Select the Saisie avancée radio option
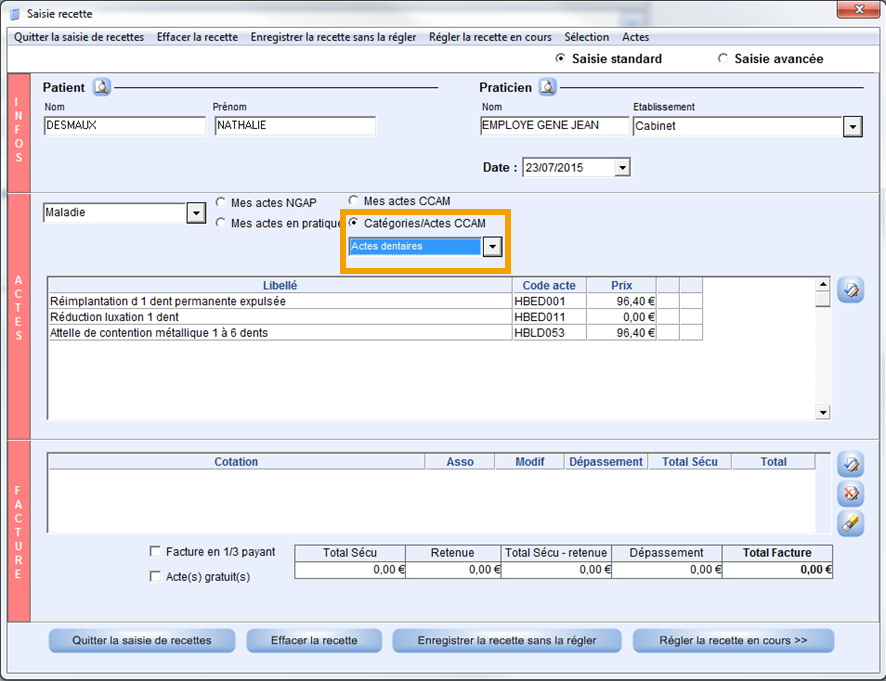This screenshot has width=886, height=681. [x=723, y=59]
